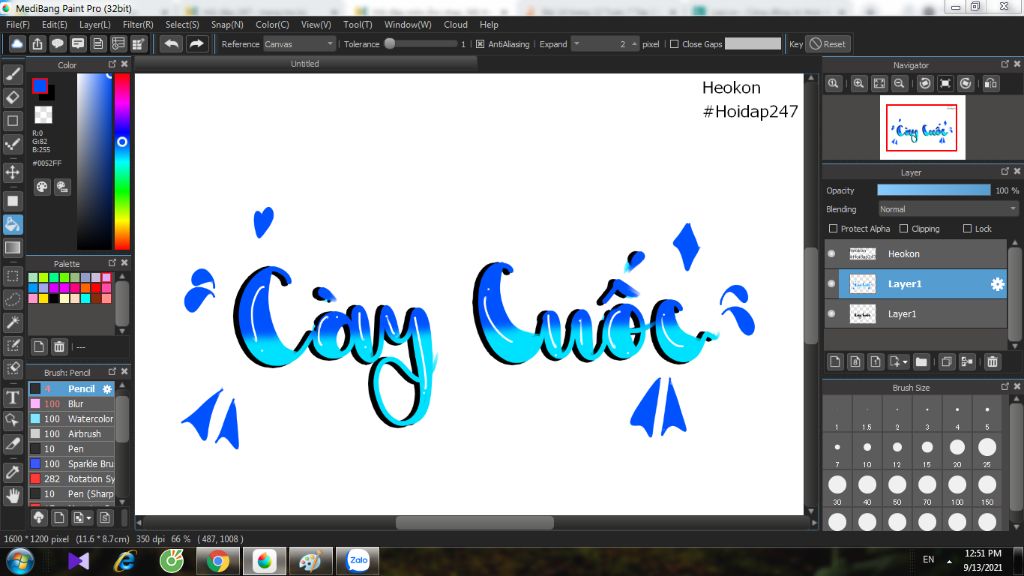Open Internet Explorer from the taskbar
1024x576 pixels.
point(124,561)
